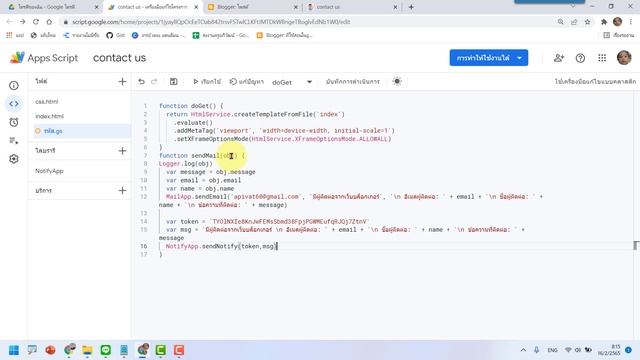
Task: Save project with floppy disk icon
Action: [173, 82]
